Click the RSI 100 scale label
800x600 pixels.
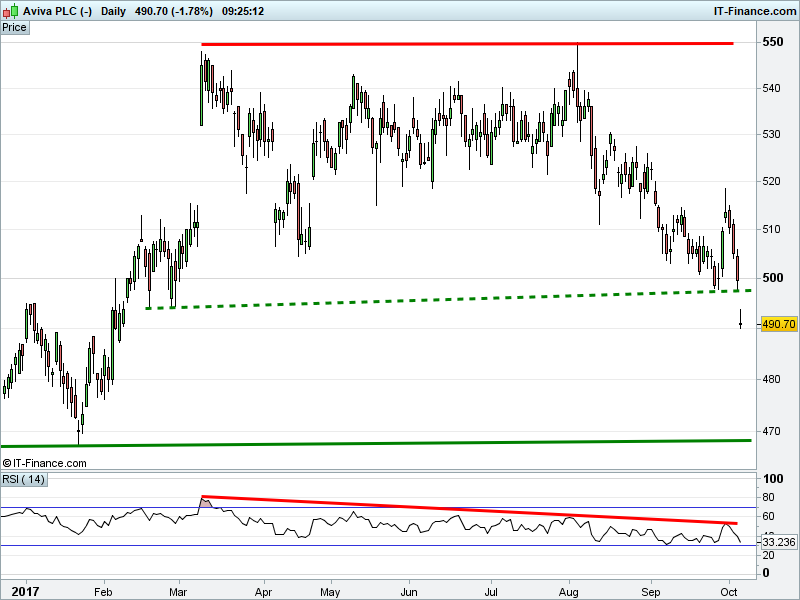[x=773, y=479]
